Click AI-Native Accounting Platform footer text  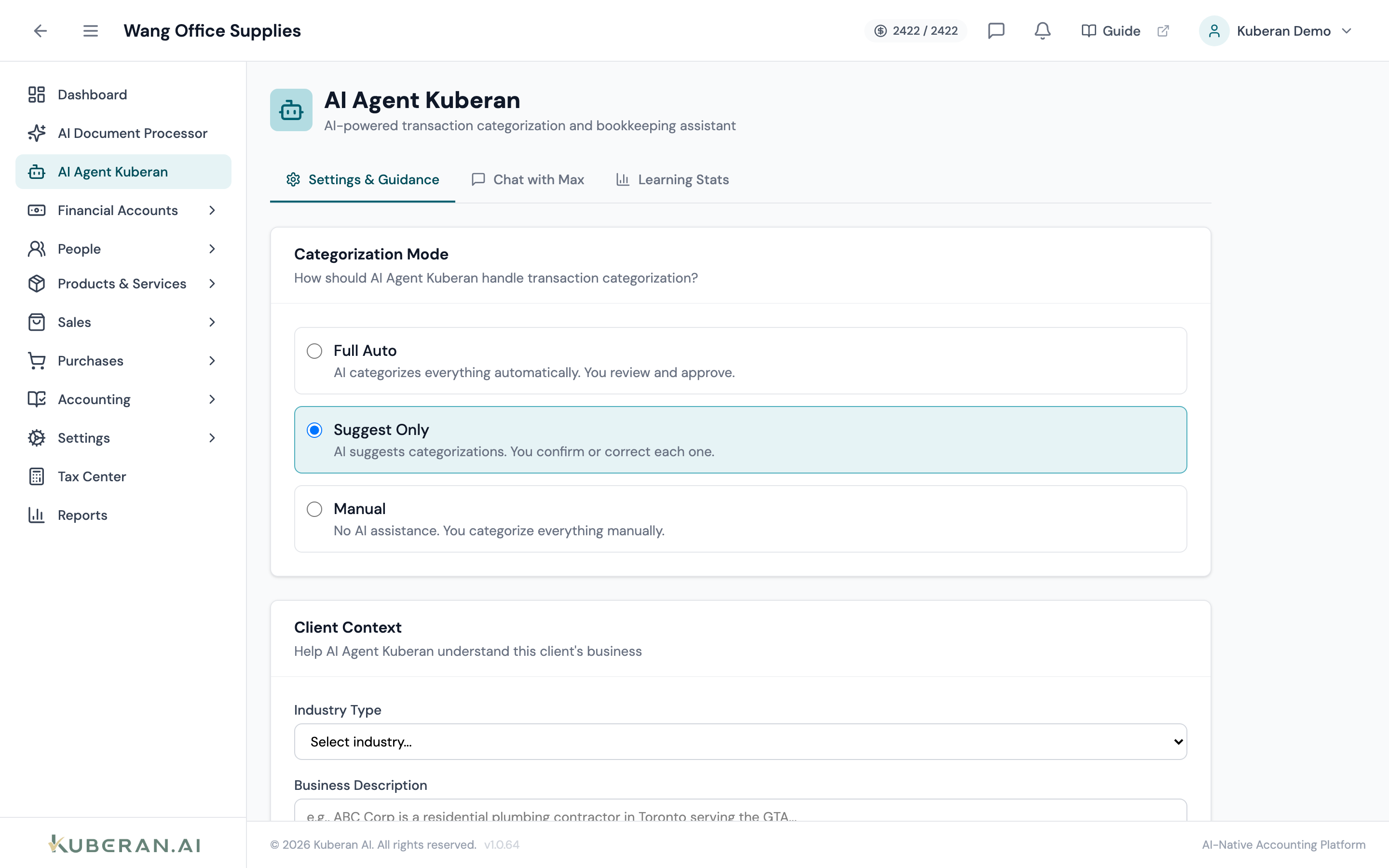coord(1283,844)
